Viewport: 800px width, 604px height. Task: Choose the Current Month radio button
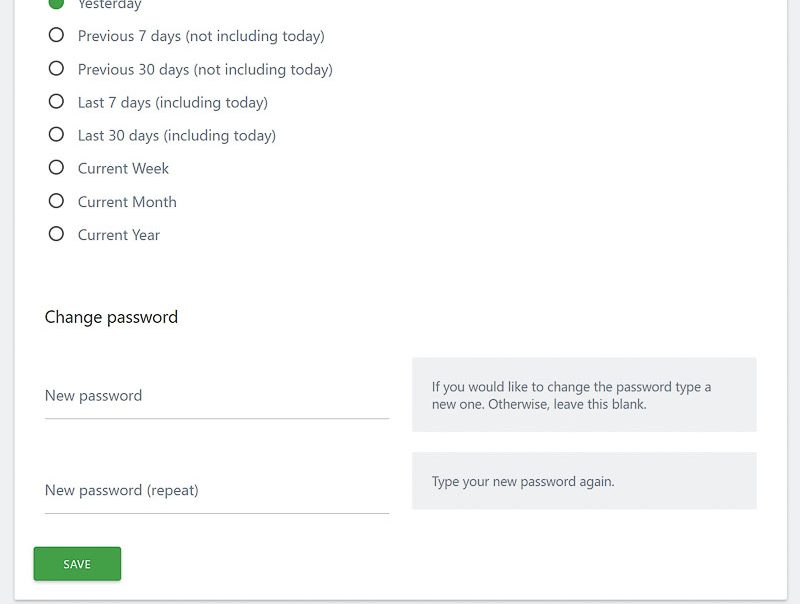coord(56,201)
